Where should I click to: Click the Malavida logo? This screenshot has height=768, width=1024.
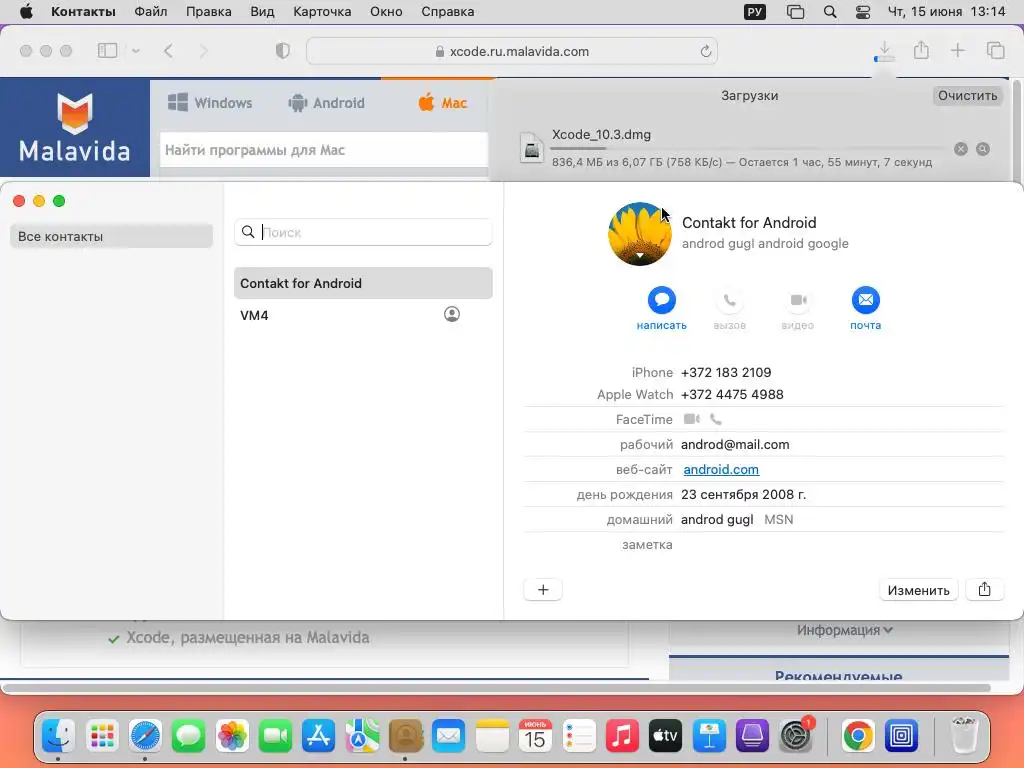74,127
